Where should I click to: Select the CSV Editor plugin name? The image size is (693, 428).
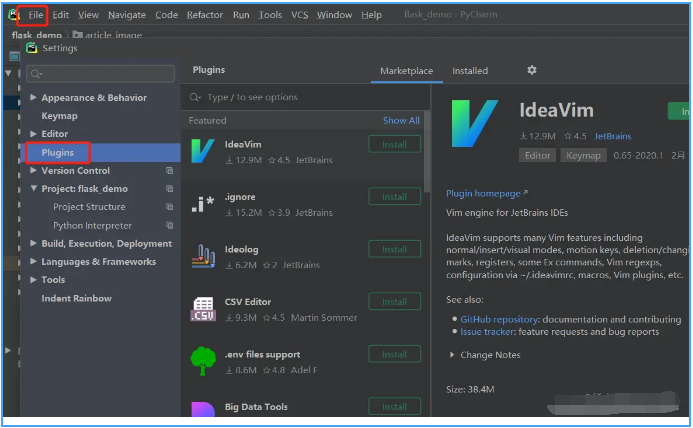click(248, 302)
